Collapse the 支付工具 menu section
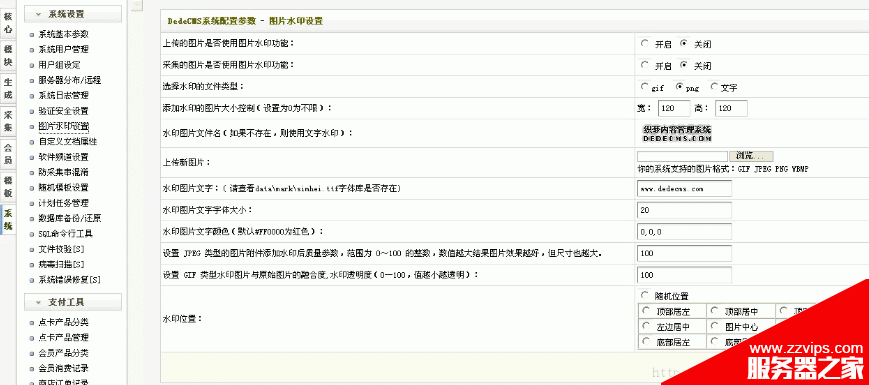 click(73, 302)
